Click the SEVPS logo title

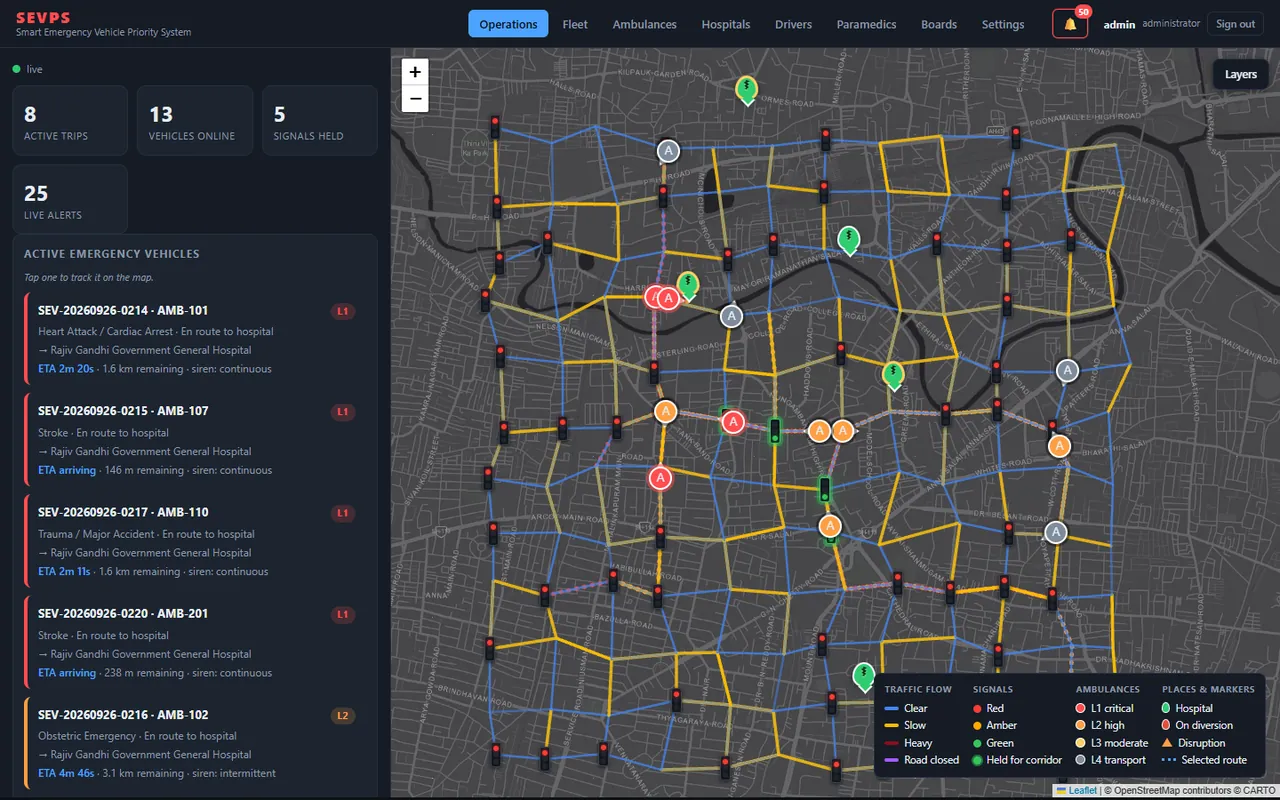pyautogui.click(x=43, y=17)
